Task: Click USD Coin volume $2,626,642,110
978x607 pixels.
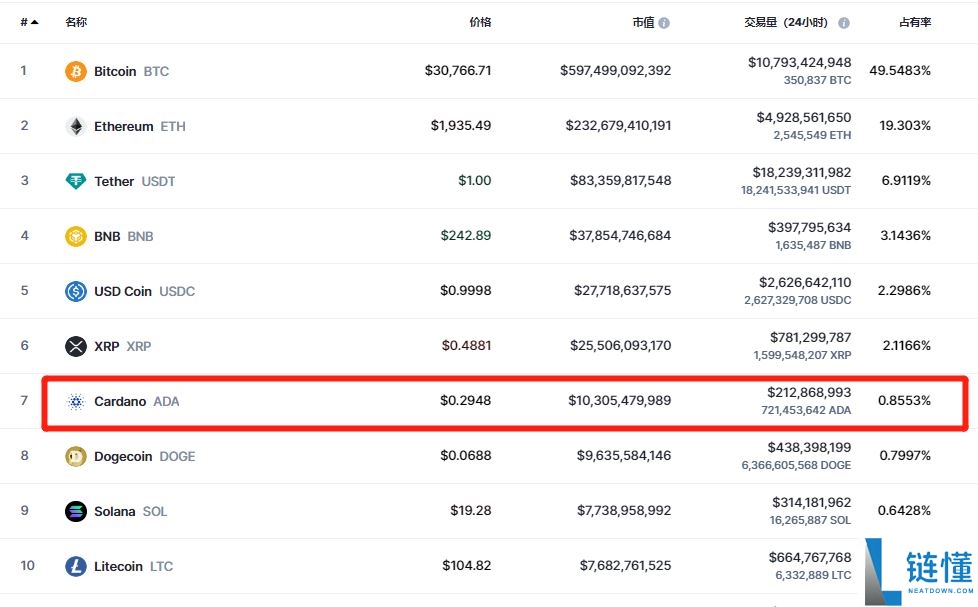Action: tap(805, 282)
